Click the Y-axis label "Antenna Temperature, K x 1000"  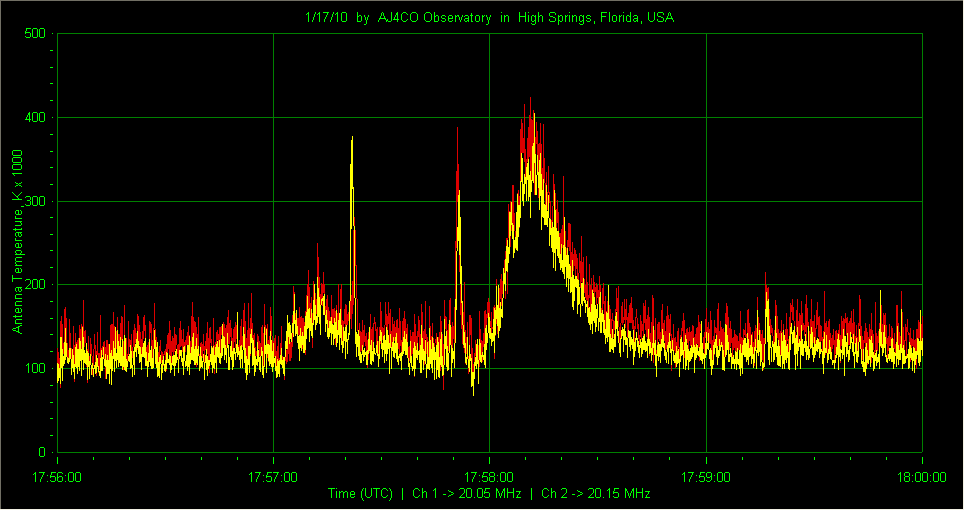(18, 241)
